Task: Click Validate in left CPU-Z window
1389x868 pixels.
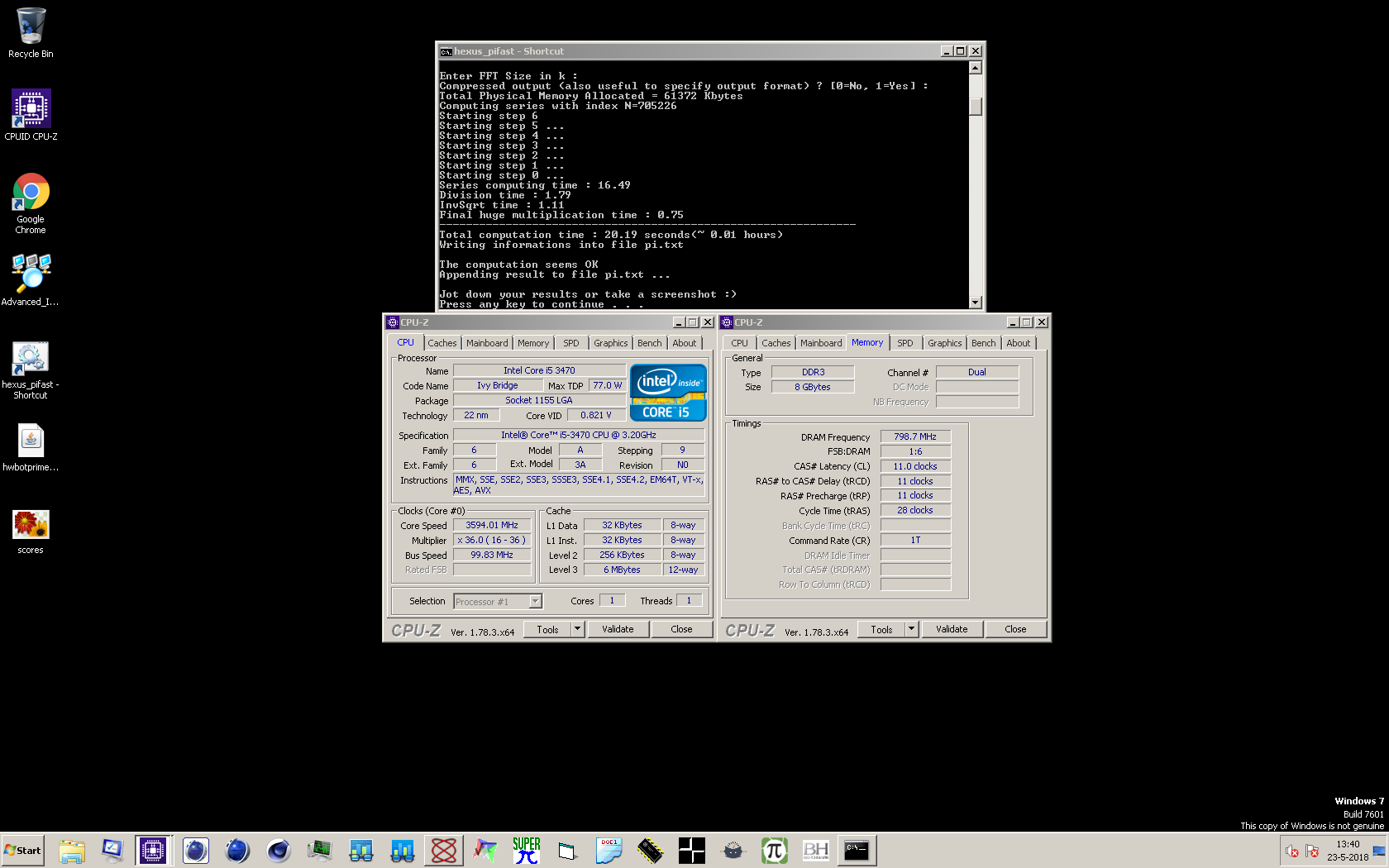Action: pos(618,630)
